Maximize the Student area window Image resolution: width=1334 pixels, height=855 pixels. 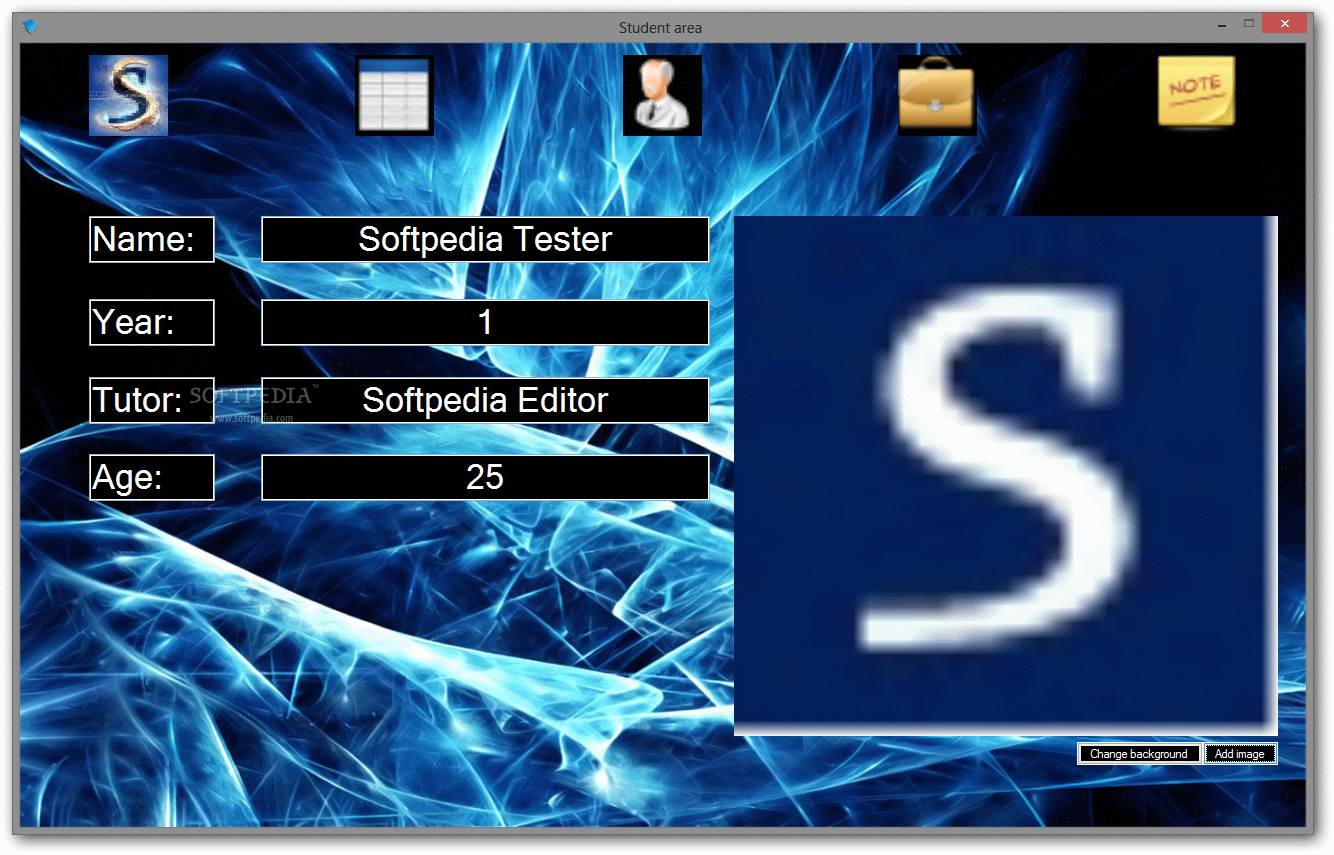coord(1249,24)
